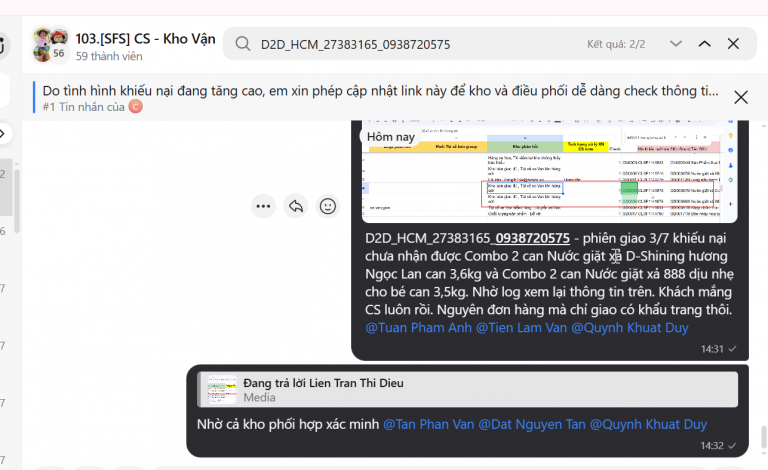Viewport: 768px width, 470px height.
Task: Click phone number 0938720575 link
Action: (x=532, y=238)
